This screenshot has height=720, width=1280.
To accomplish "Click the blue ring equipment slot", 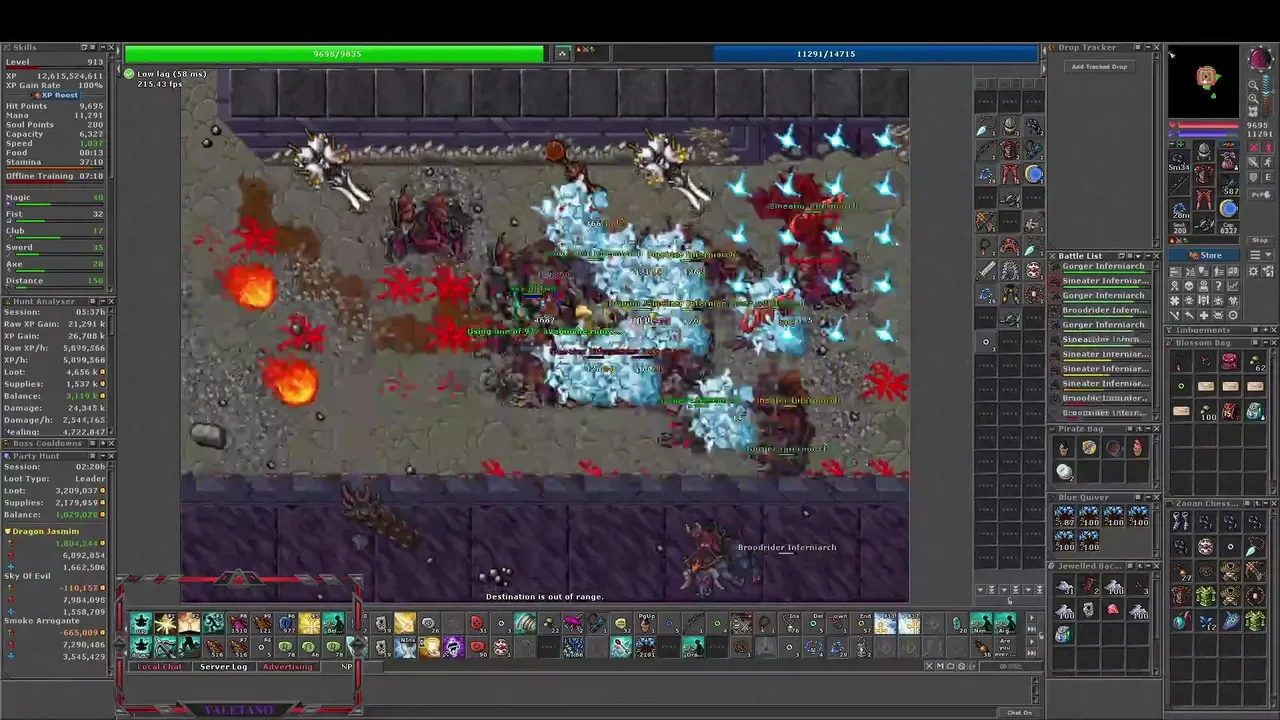I will pos(1228,208).
